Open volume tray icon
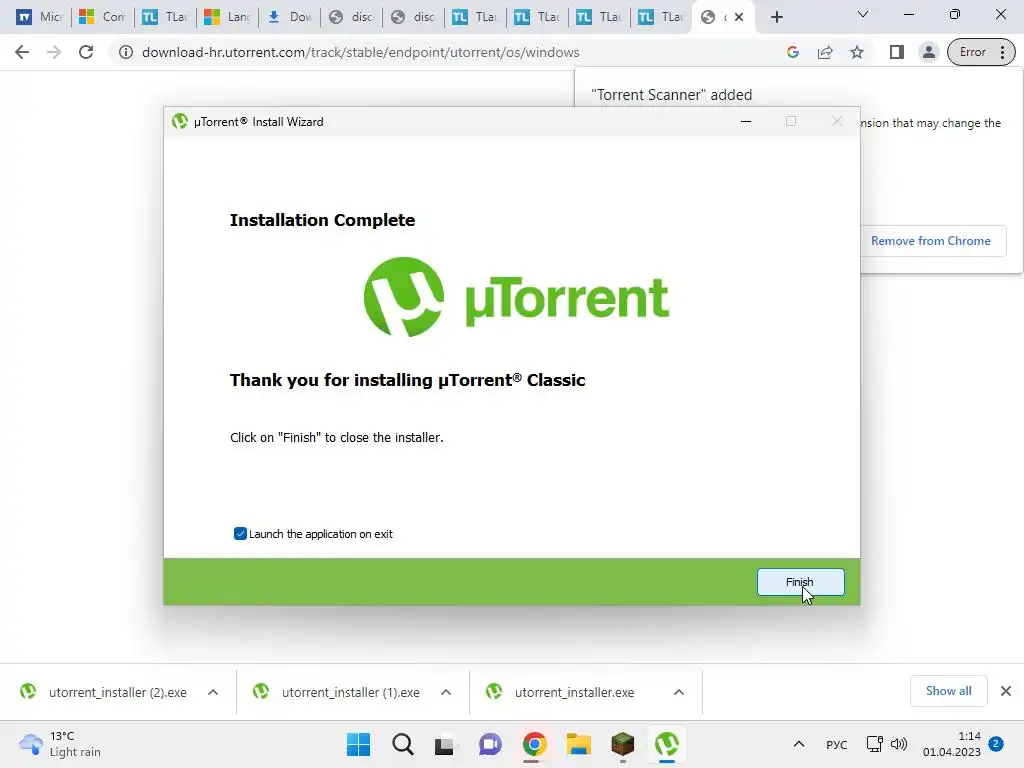The width and height of the screenshot is (1024, 768). tap(899, 744)
